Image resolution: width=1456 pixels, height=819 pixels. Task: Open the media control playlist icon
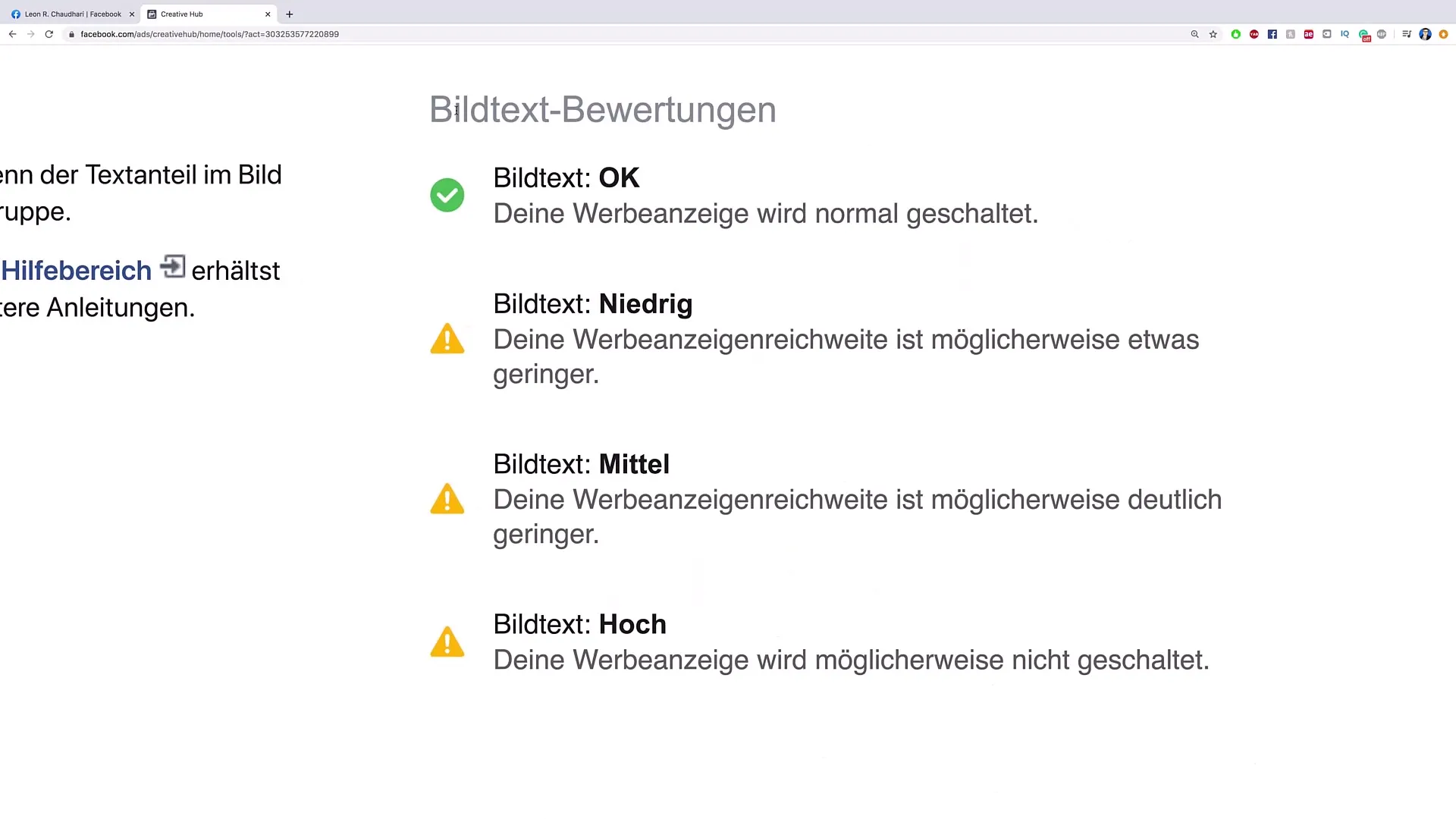[x=1406, y=34]
